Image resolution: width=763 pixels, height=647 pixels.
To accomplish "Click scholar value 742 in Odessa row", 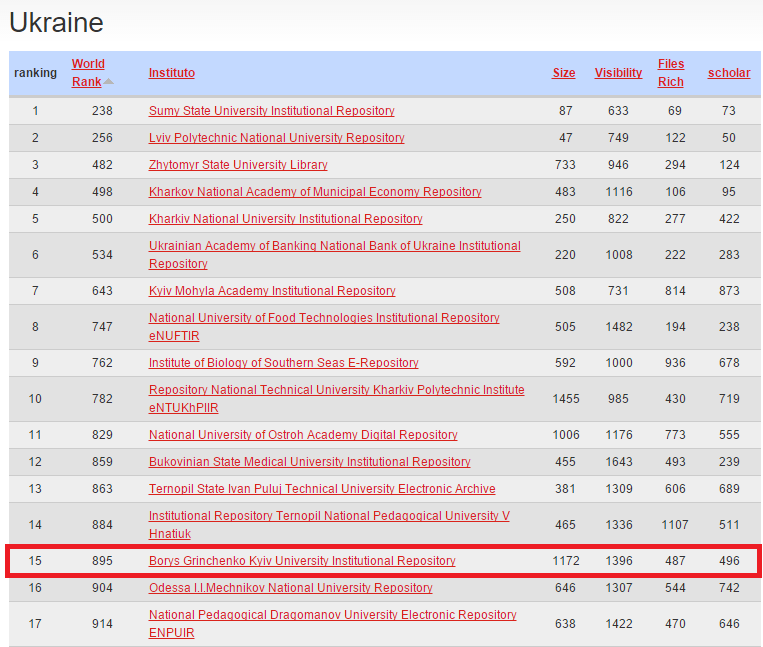I will [729, 588].
